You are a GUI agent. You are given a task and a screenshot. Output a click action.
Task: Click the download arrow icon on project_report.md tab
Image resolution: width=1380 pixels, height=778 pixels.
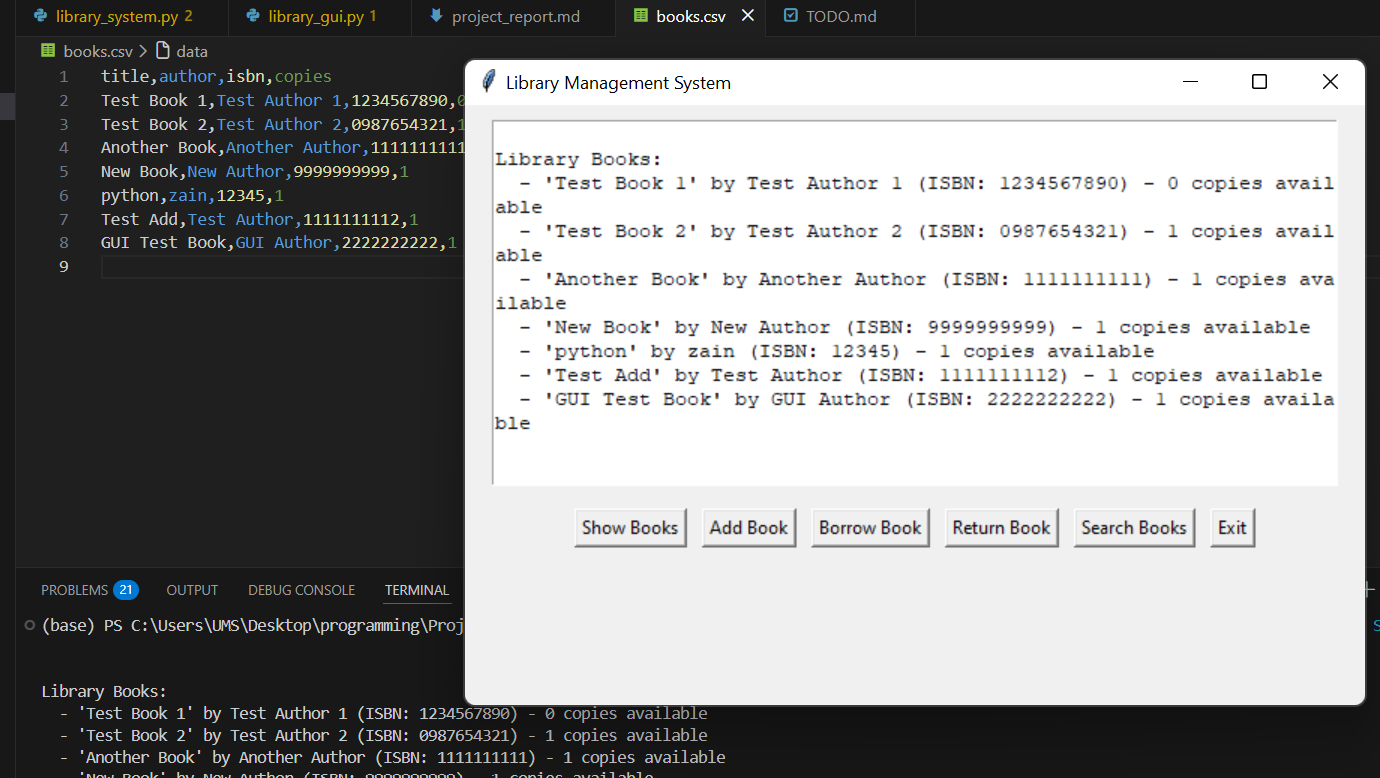437,17
